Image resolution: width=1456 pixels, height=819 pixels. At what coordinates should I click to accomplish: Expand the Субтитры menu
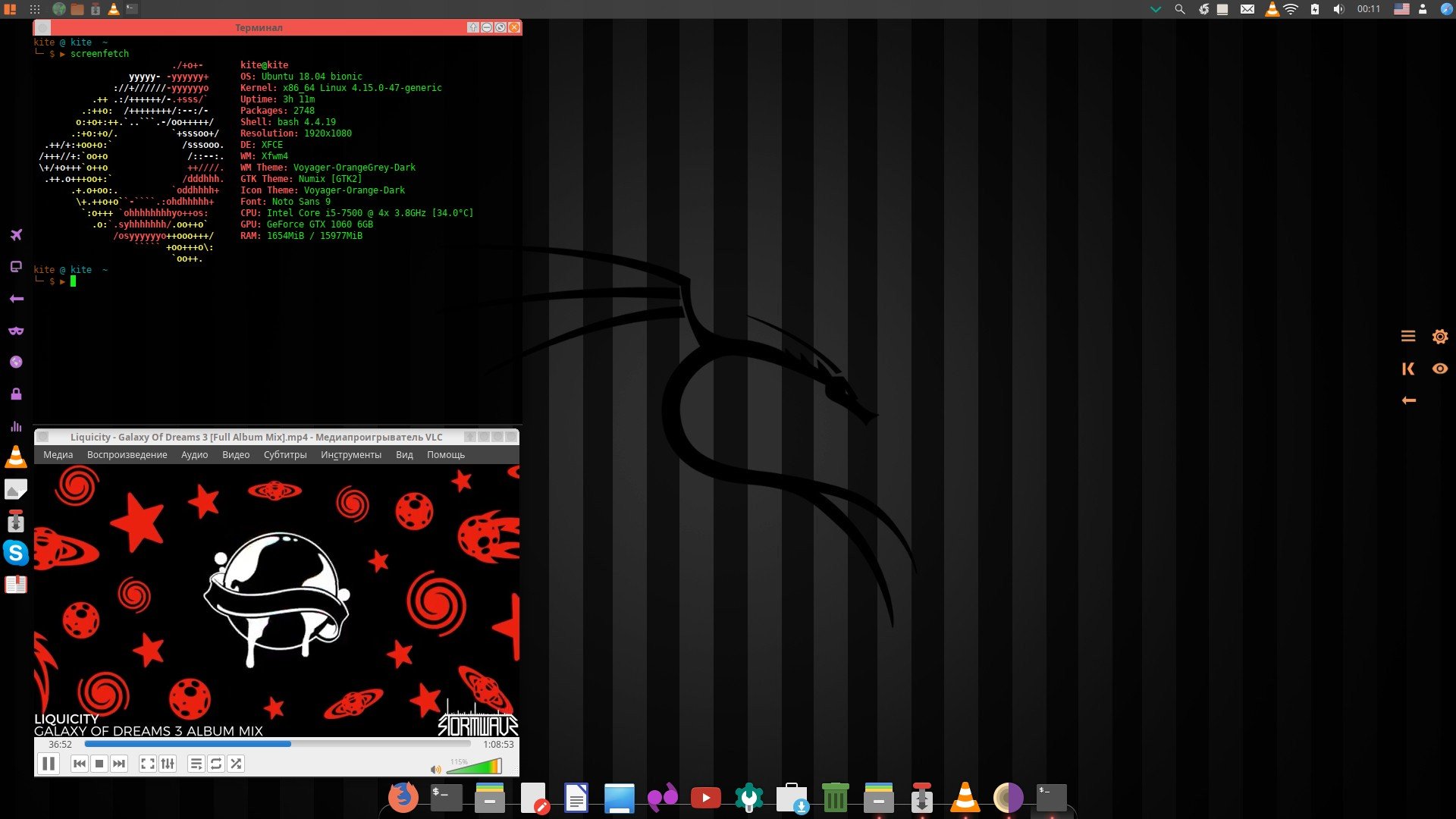coord(285,455)
